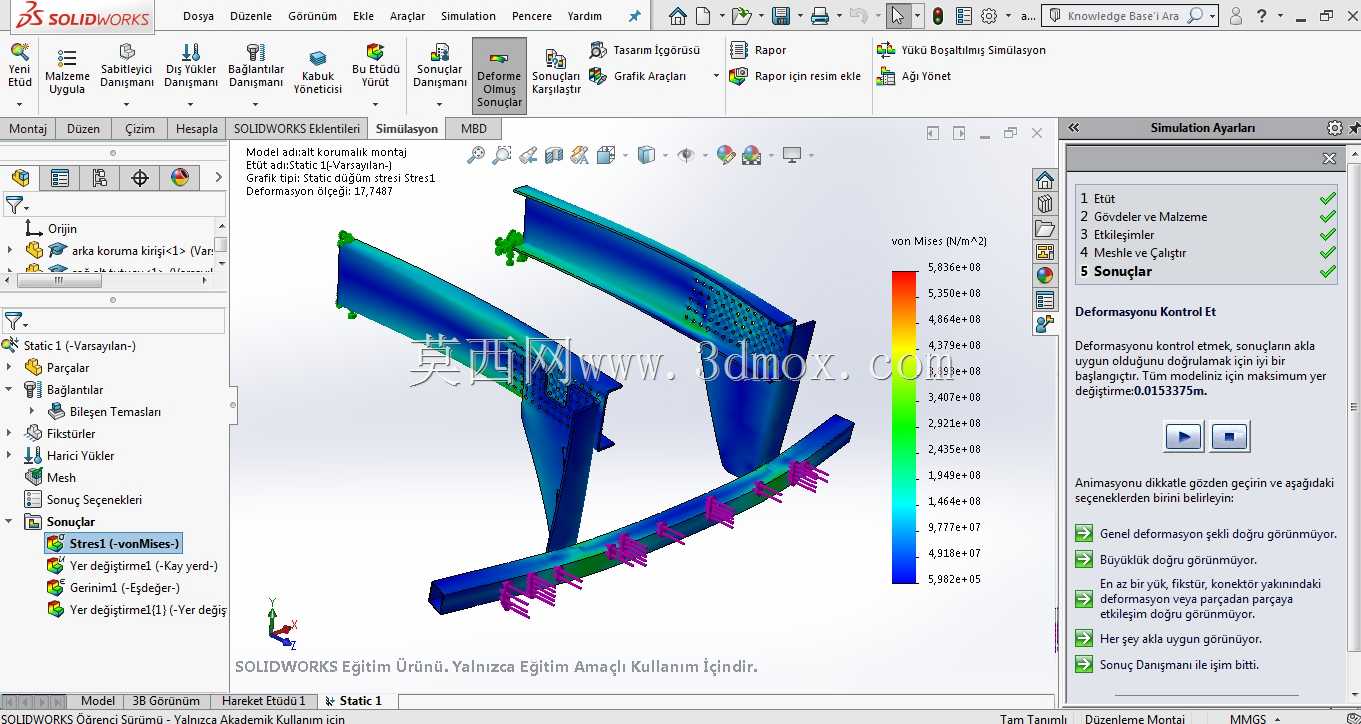Switch to Hareket Etüdü 1 tab

pyautogui.click(x=263, y=701)
